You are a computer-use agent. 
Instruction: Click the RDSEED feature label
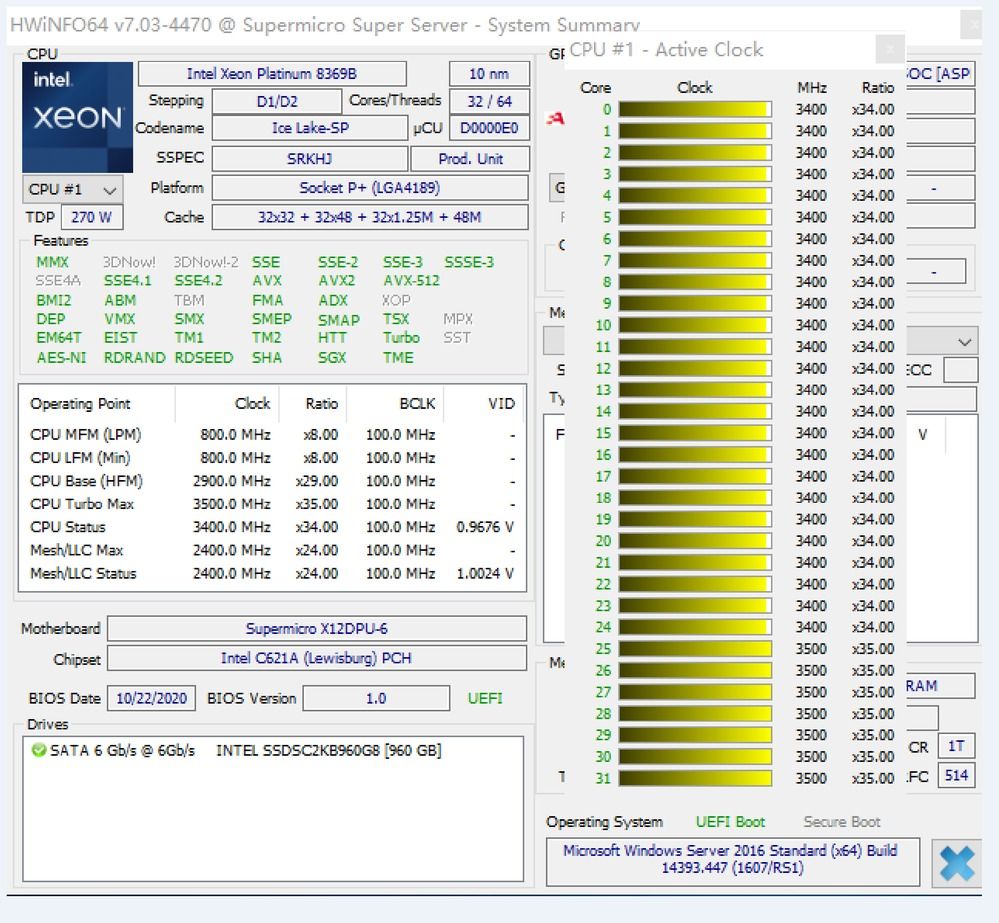pyautogui.click(x=204, y=357)
